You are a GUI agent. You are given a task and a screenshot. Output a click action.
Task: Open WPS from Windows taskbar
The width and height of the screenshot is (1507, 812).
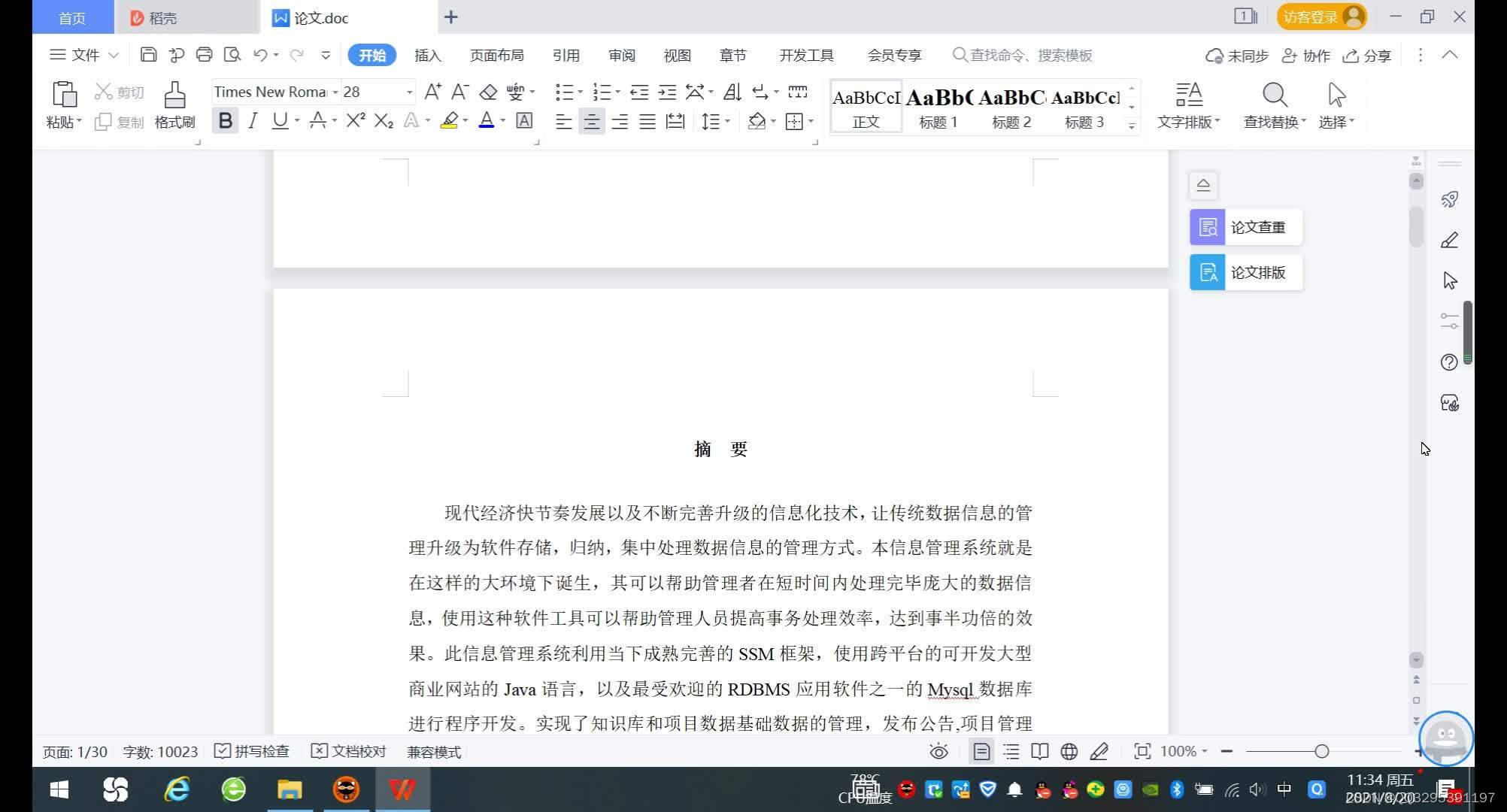402,789
